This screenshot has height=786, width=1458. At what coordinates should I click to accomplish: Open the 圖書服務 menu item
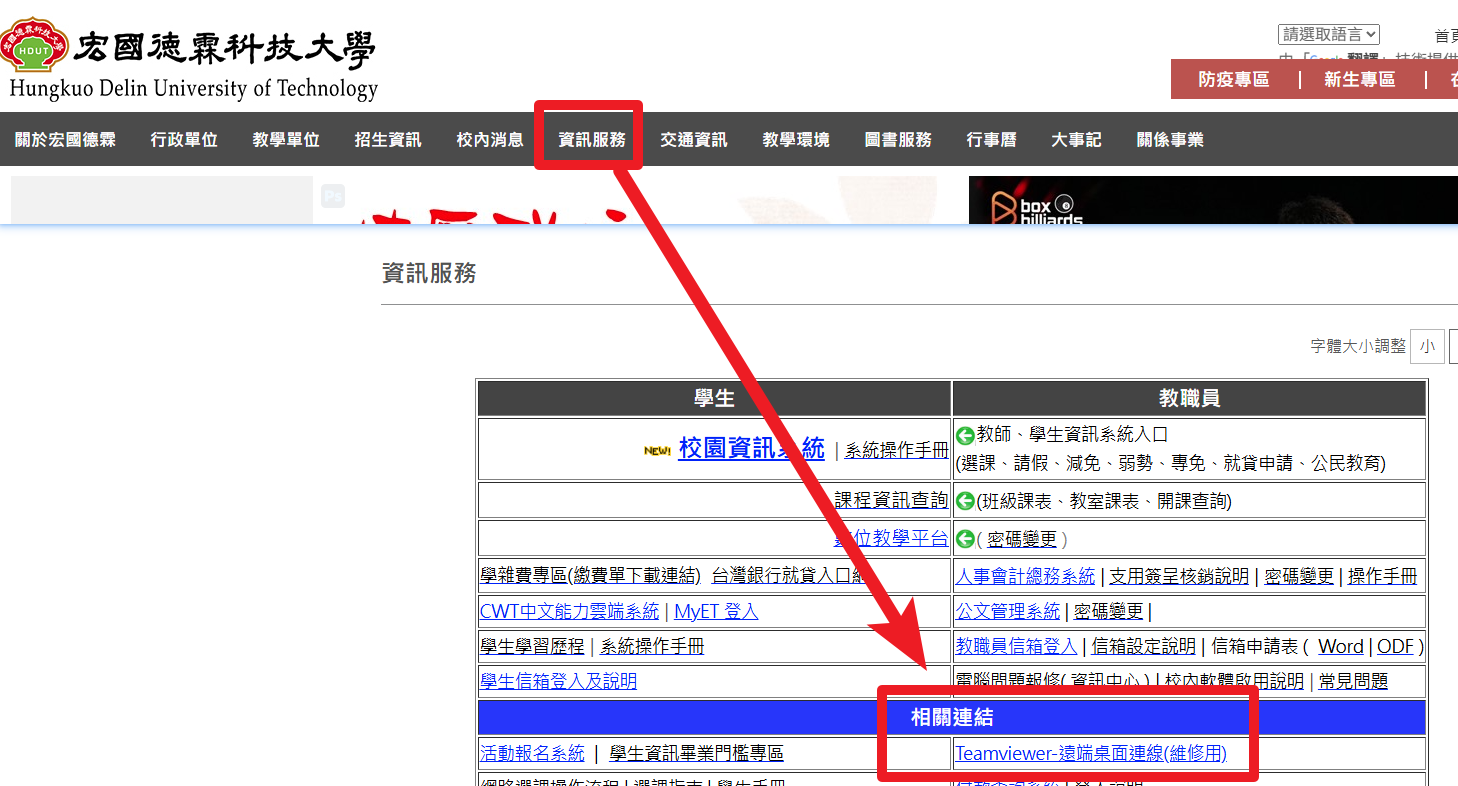898,140
